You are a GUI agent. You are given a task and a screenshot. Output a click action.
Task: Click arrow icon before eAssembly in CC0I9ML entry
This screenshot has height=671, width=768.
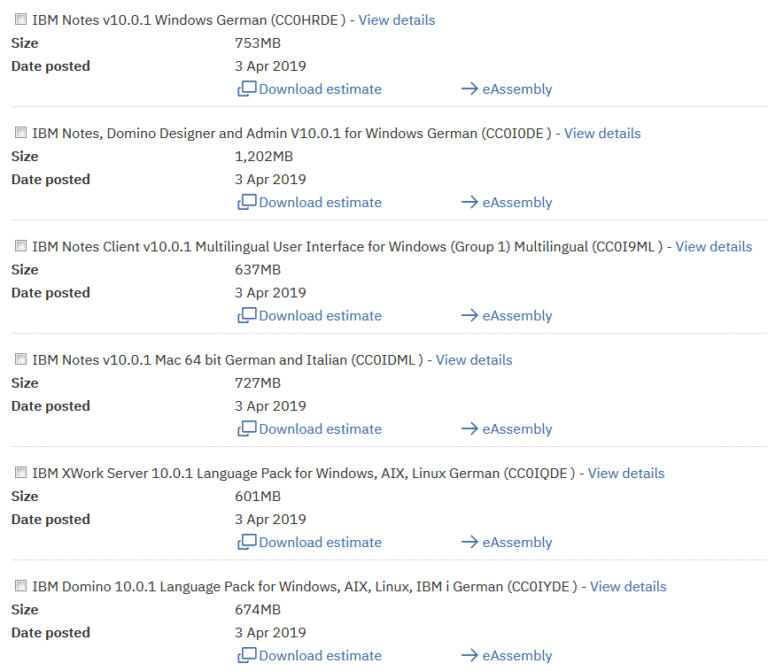coord(470,315)
